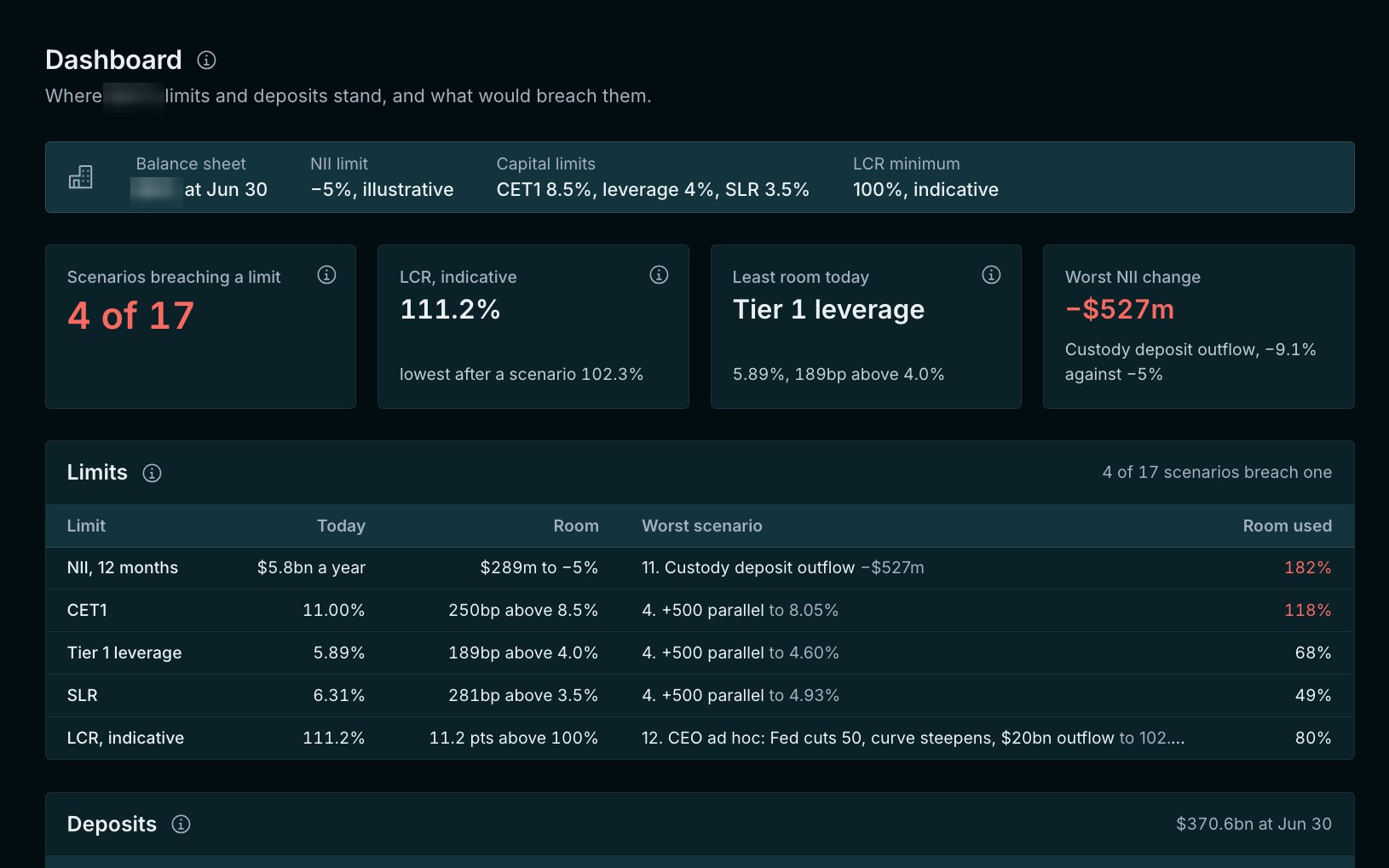Click '5.89%, 189bp above 4.0%' card text

pyautogui.click(x=839, y=374)
